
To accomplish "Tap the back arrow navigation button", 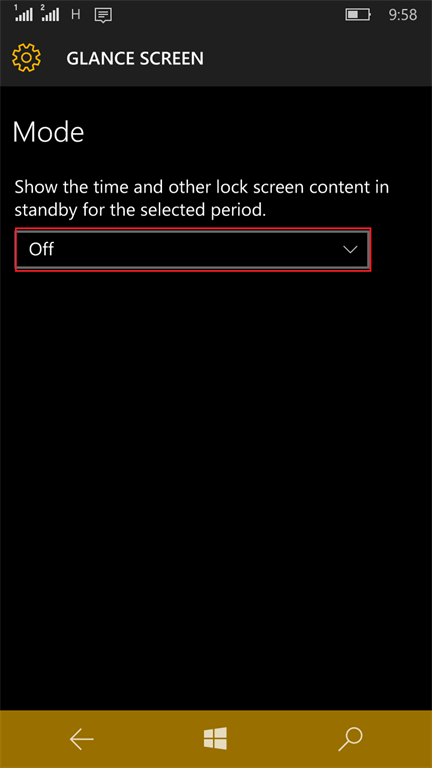I will click(x=81, y=739).
